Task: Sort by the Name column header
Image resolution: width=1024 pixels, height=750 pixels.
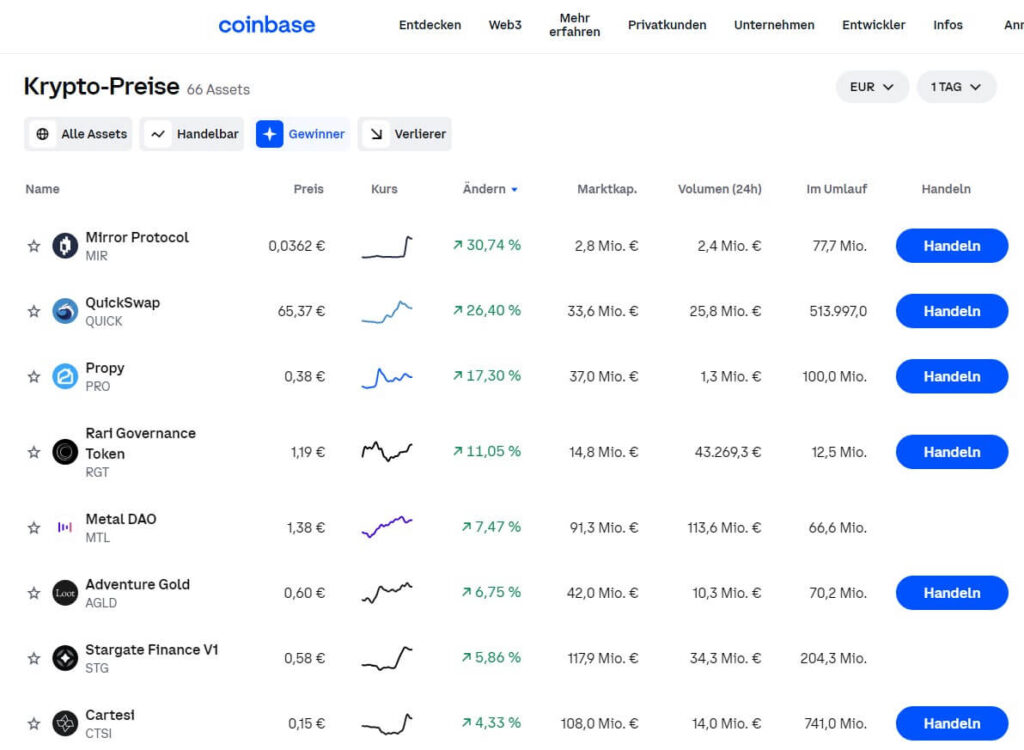Action: click(x=42, y=189)
